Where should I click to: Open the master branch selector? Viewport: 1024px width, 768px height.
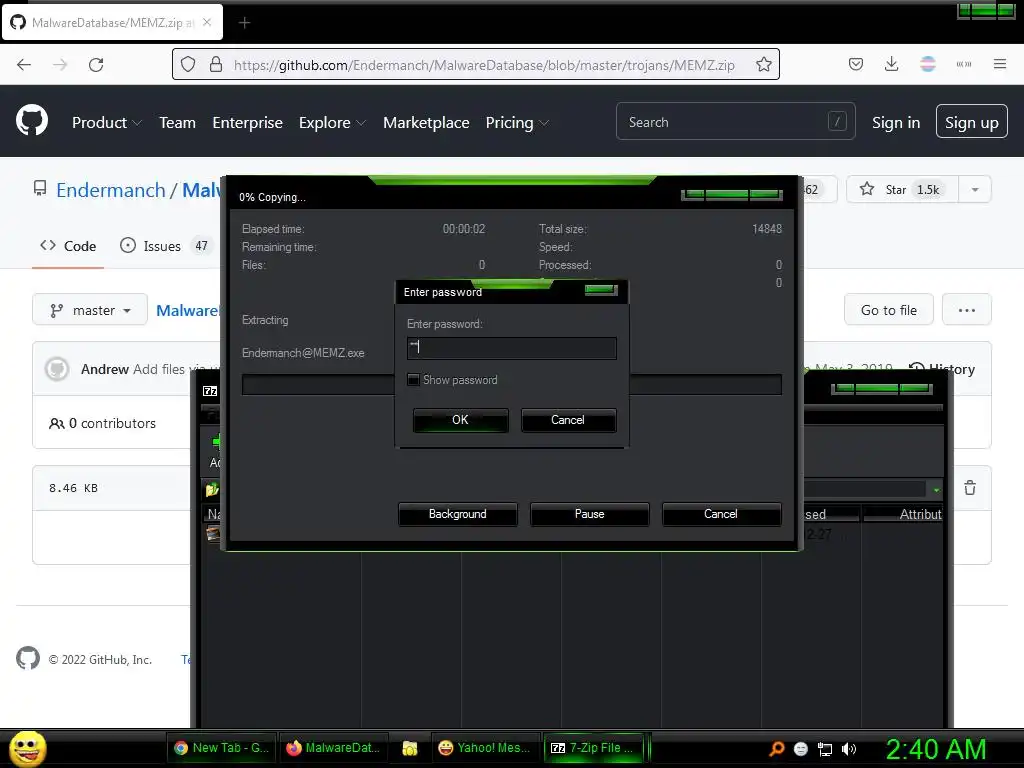coord(90,310)
